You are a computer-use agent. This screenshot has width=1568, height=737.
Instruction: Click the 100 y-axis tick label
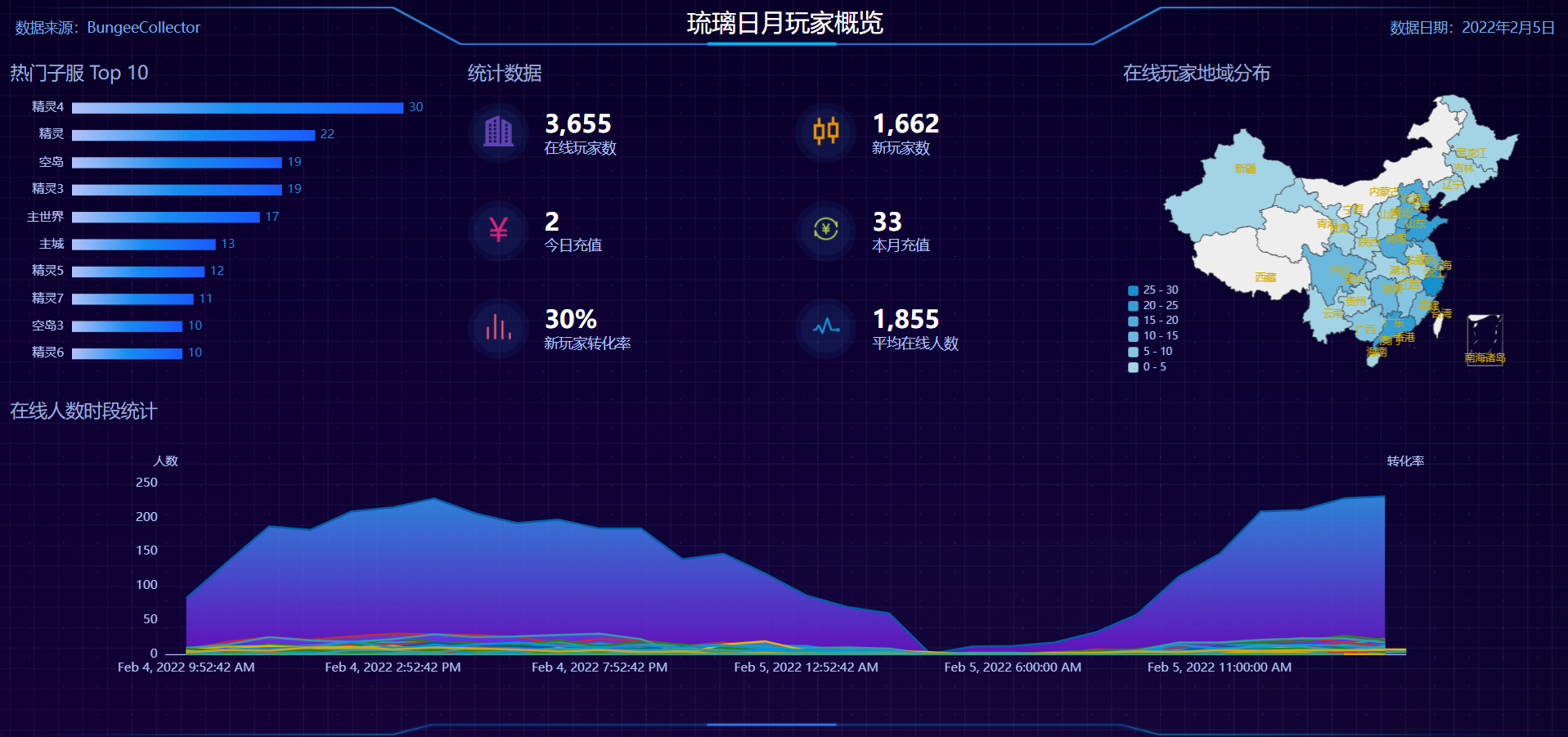(x=147, y=585)
